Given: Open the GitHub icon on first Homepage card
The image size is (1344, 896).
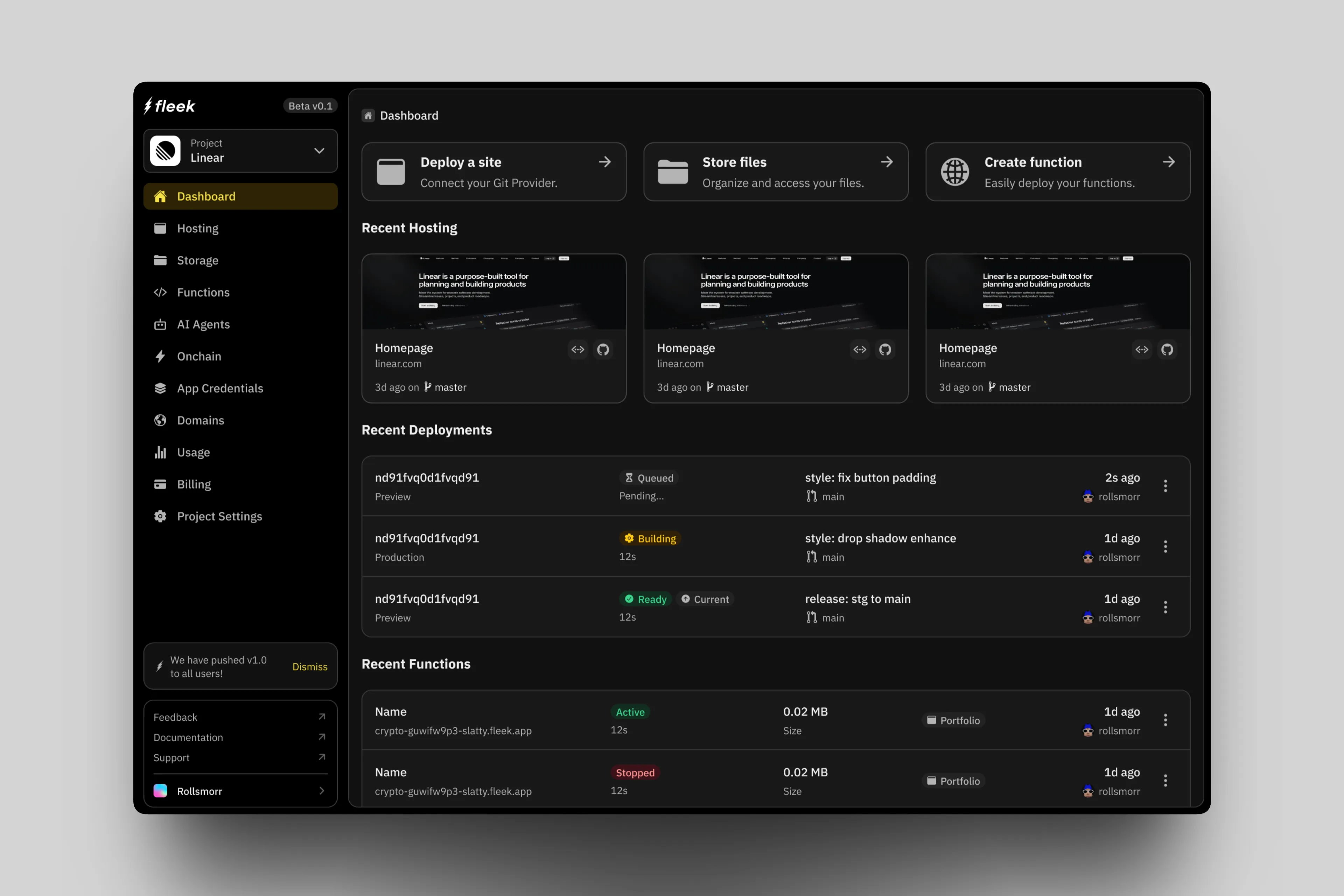Looking at the screenshot, I should [603, 349].
